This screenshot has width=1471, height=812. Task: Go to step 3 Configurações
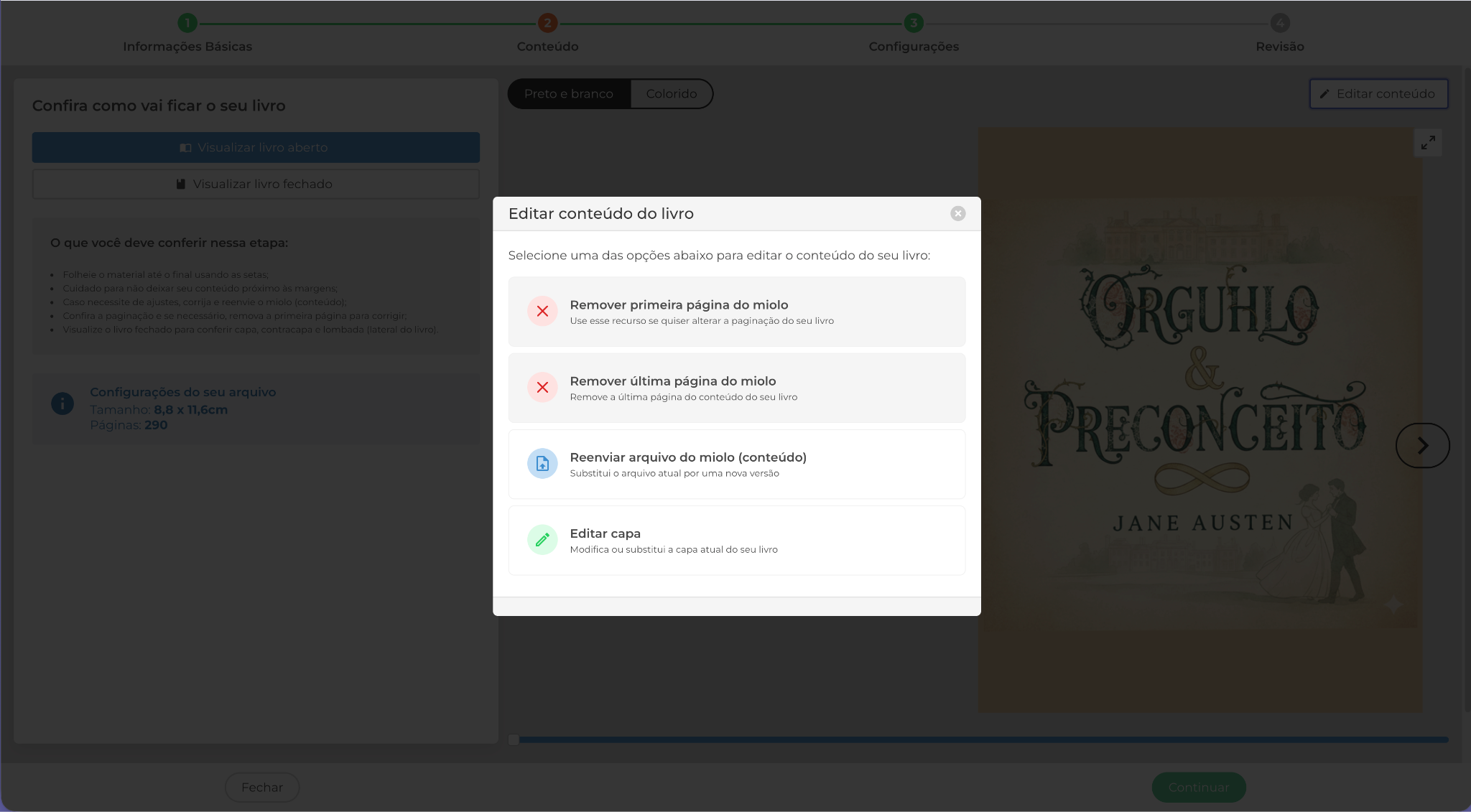tap(914, 34)
